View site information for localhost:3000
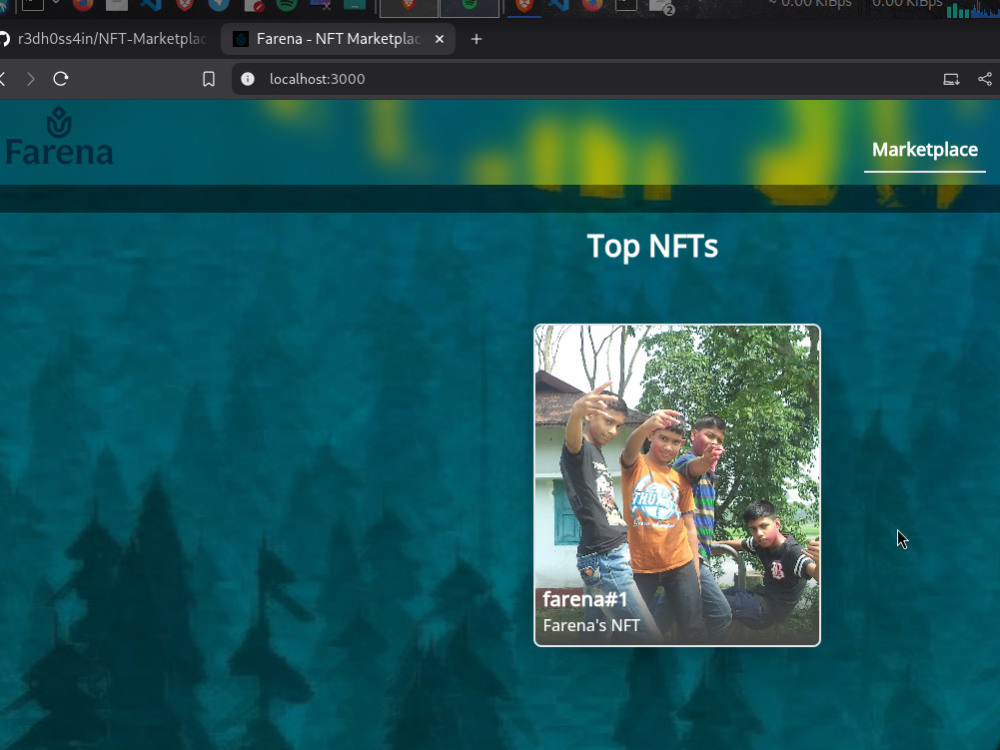The image size is (1000, 750). coord(247,78)
